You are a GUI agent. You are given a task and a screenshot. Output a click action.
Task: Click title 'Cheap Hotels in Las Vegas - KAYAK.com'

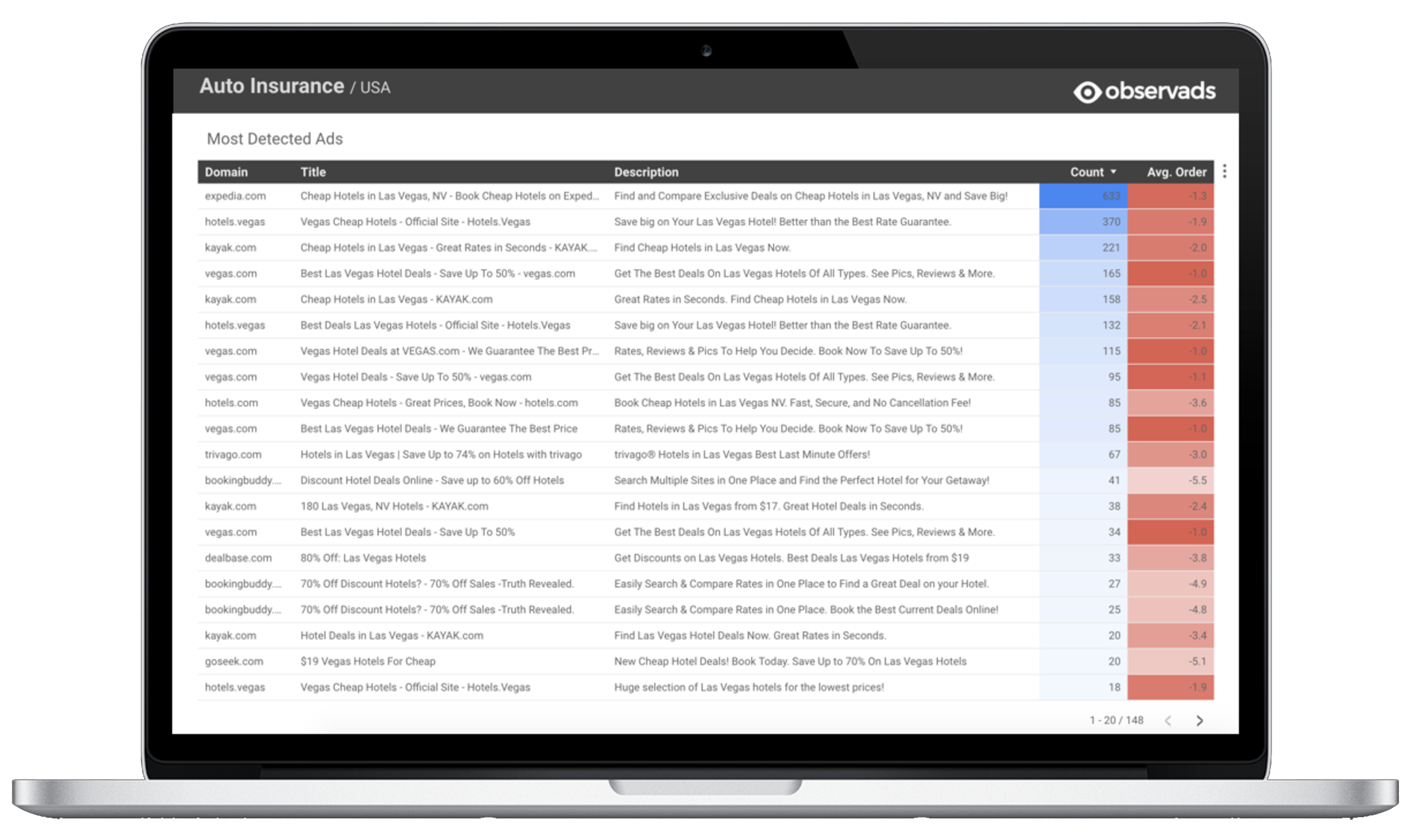pyautogui.click(x=396, y=299)
